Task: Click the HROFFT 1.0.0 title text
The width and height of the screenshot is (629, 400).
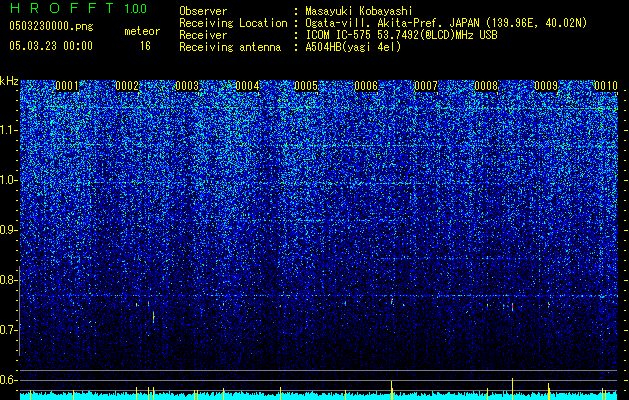Action: (78, 8)
